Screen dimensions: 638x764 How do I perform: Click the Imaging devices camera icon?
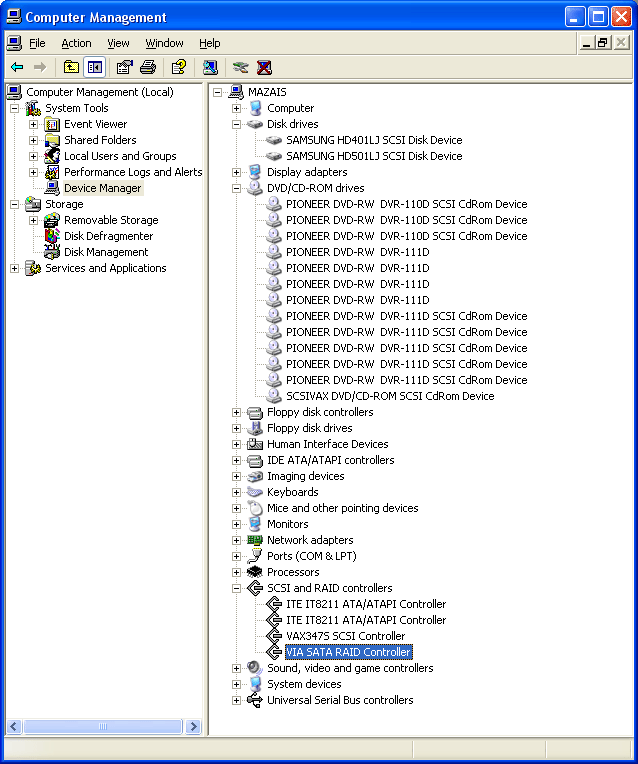pyautogui.click(x=255, y=476)
